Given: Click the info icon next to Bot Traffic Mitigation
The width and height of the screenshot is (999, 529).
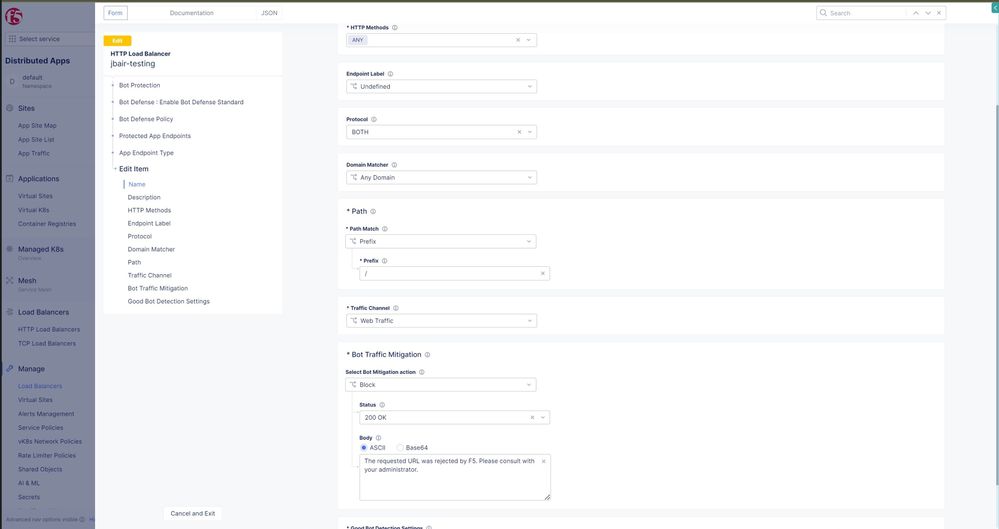Looking at the screenshot, I should (427, 355).
